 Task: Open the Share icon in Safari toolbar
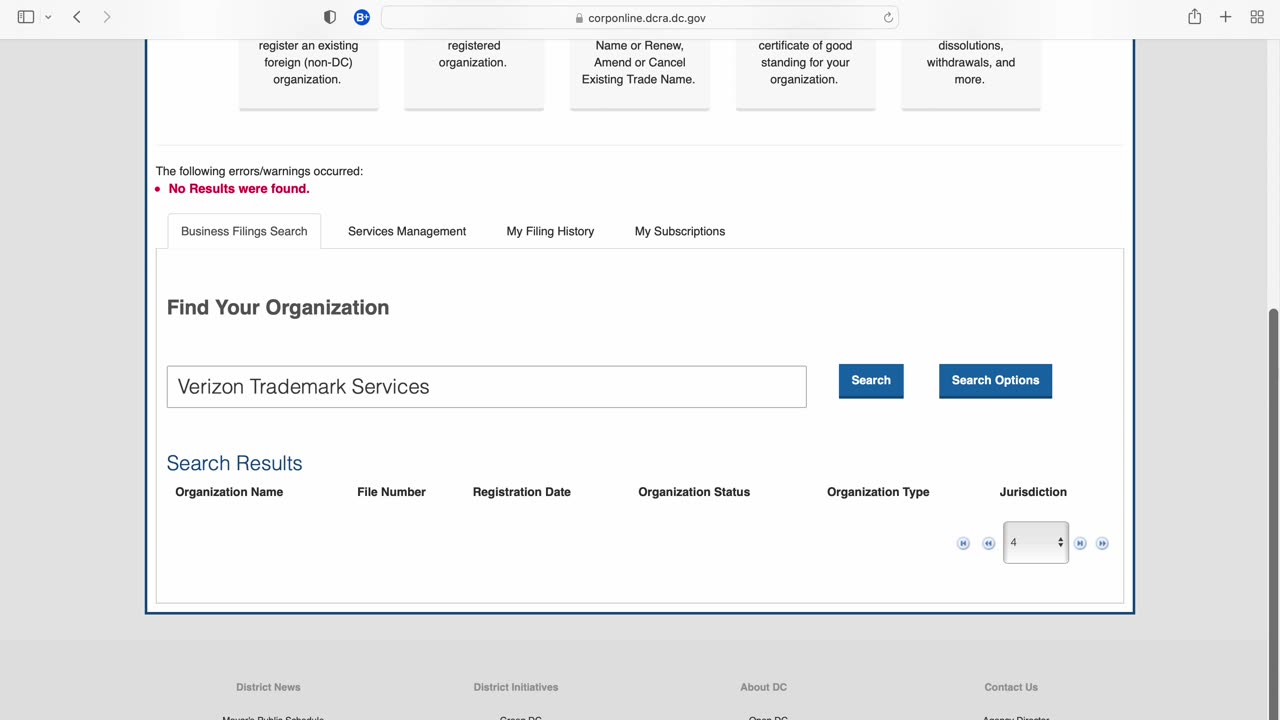click(x=1194, y=17)
